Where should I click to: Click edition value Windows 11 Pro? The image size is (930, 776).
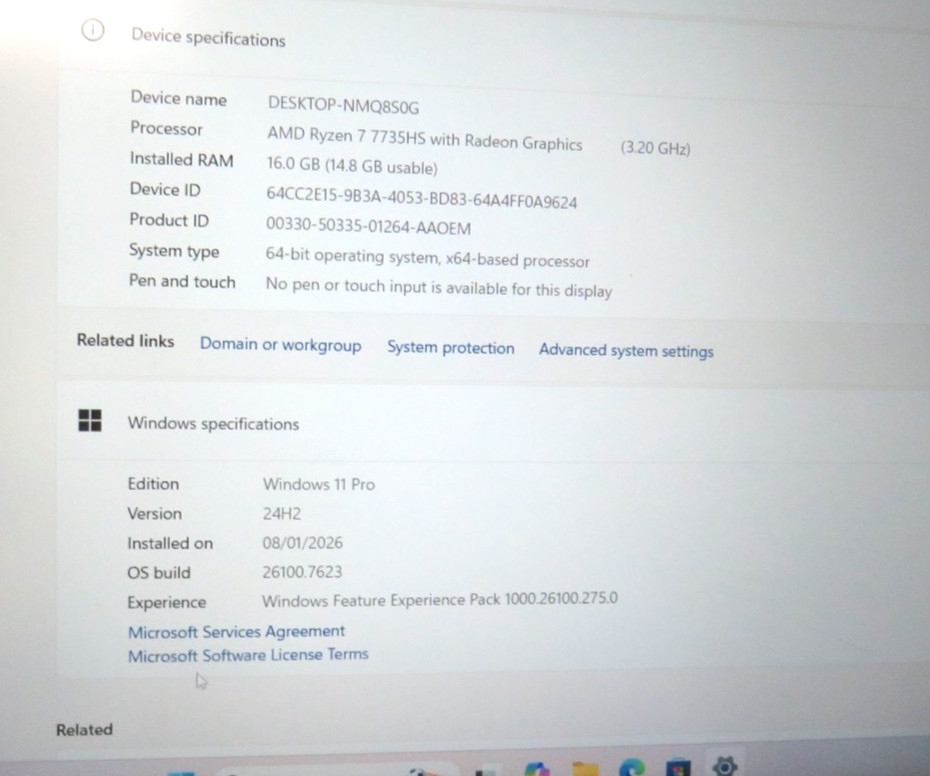tap(319, 485)
